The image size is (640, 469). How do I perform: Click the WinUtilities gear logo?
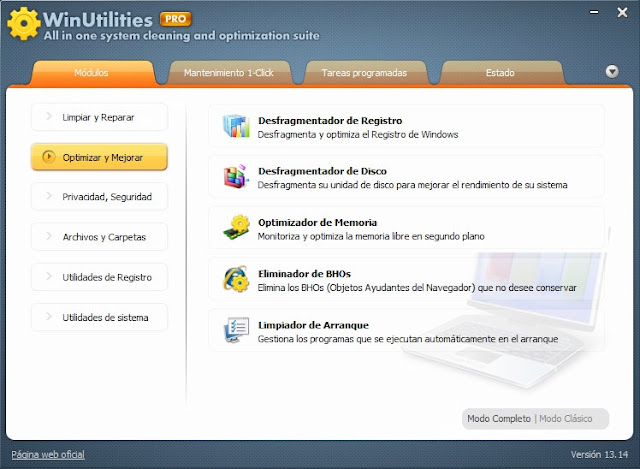pos(24,24)
